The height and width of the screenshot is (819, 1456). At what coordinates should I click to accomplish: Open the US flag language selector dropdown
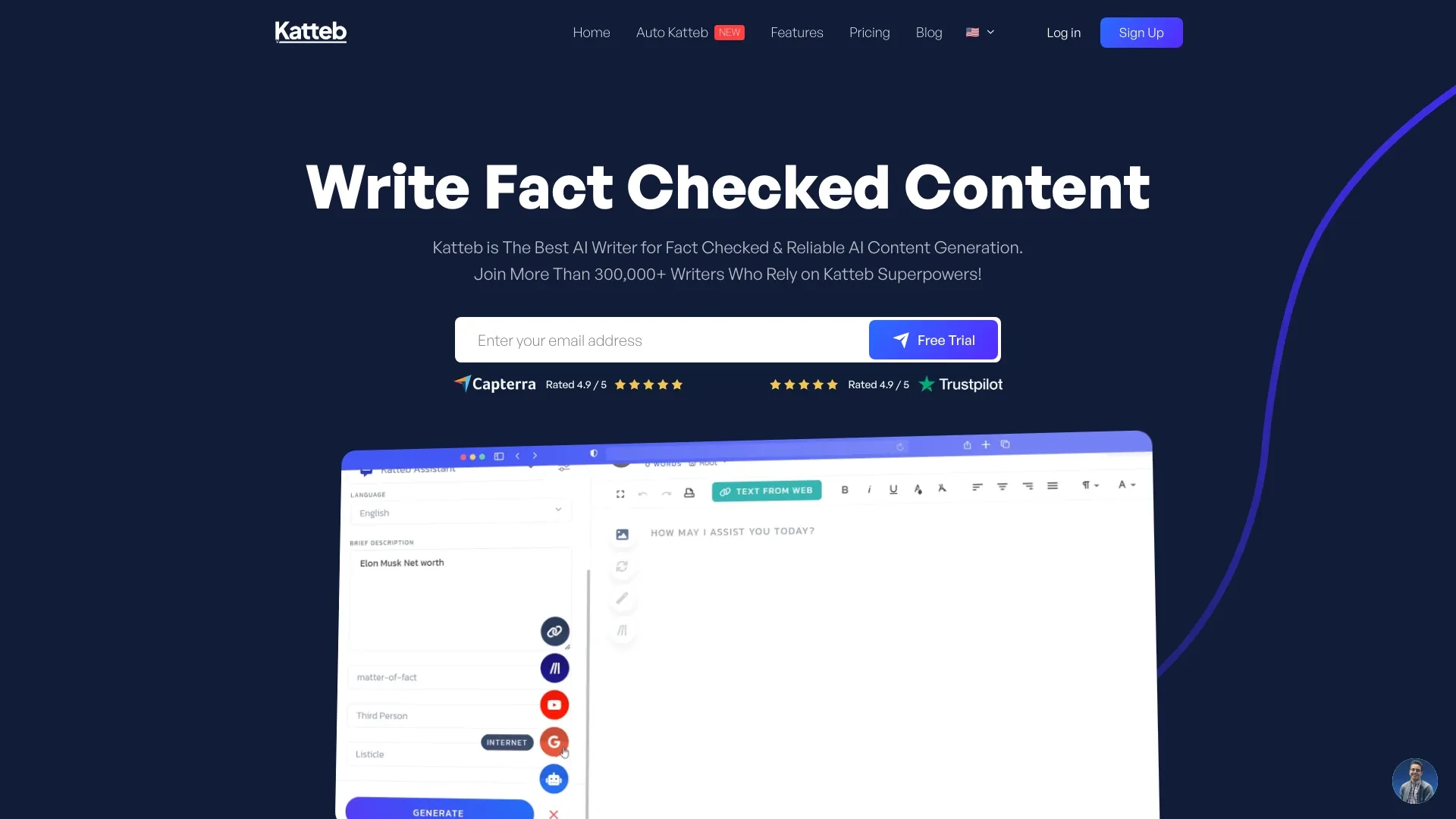(979, 32)
